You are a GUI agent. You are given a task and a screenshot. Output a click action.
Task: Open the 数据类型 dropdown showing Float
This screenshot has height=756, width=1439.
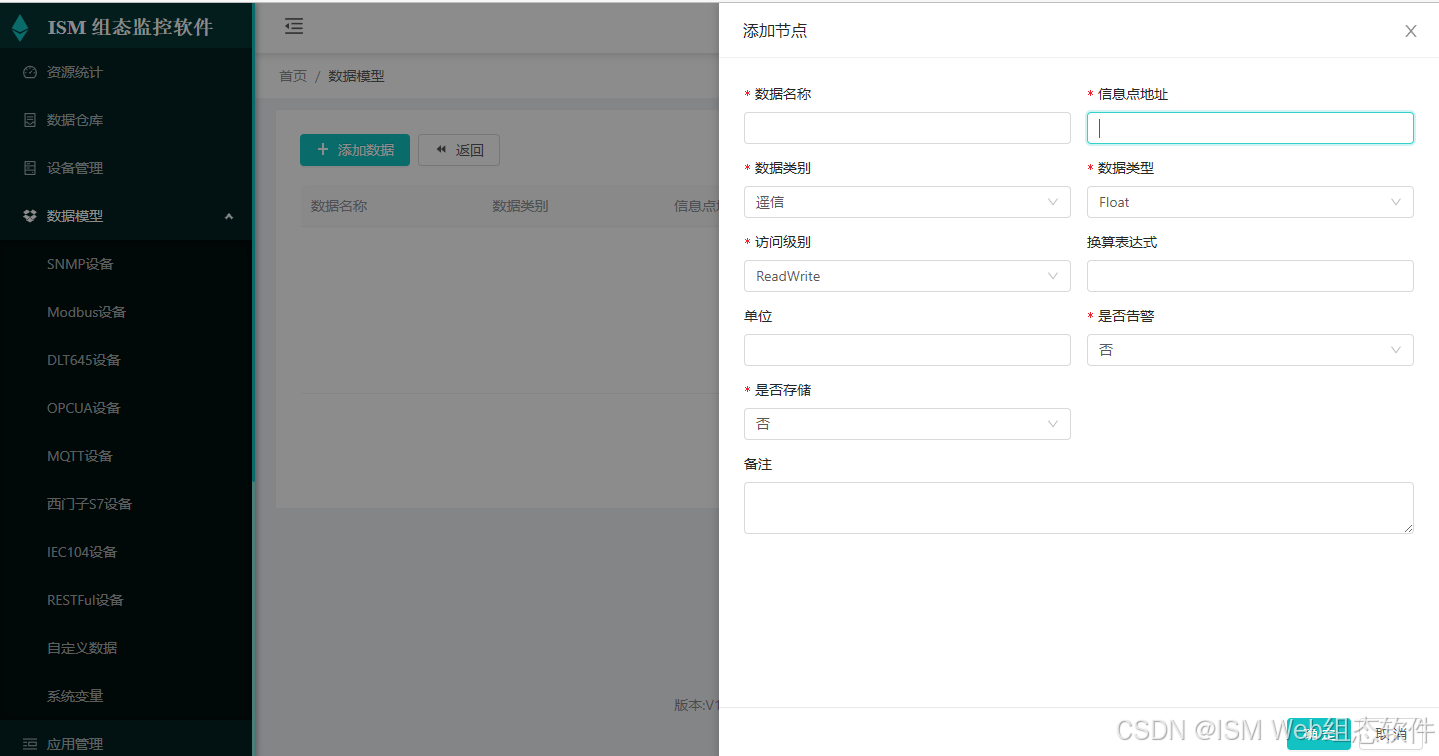[x=1250, y=202]
